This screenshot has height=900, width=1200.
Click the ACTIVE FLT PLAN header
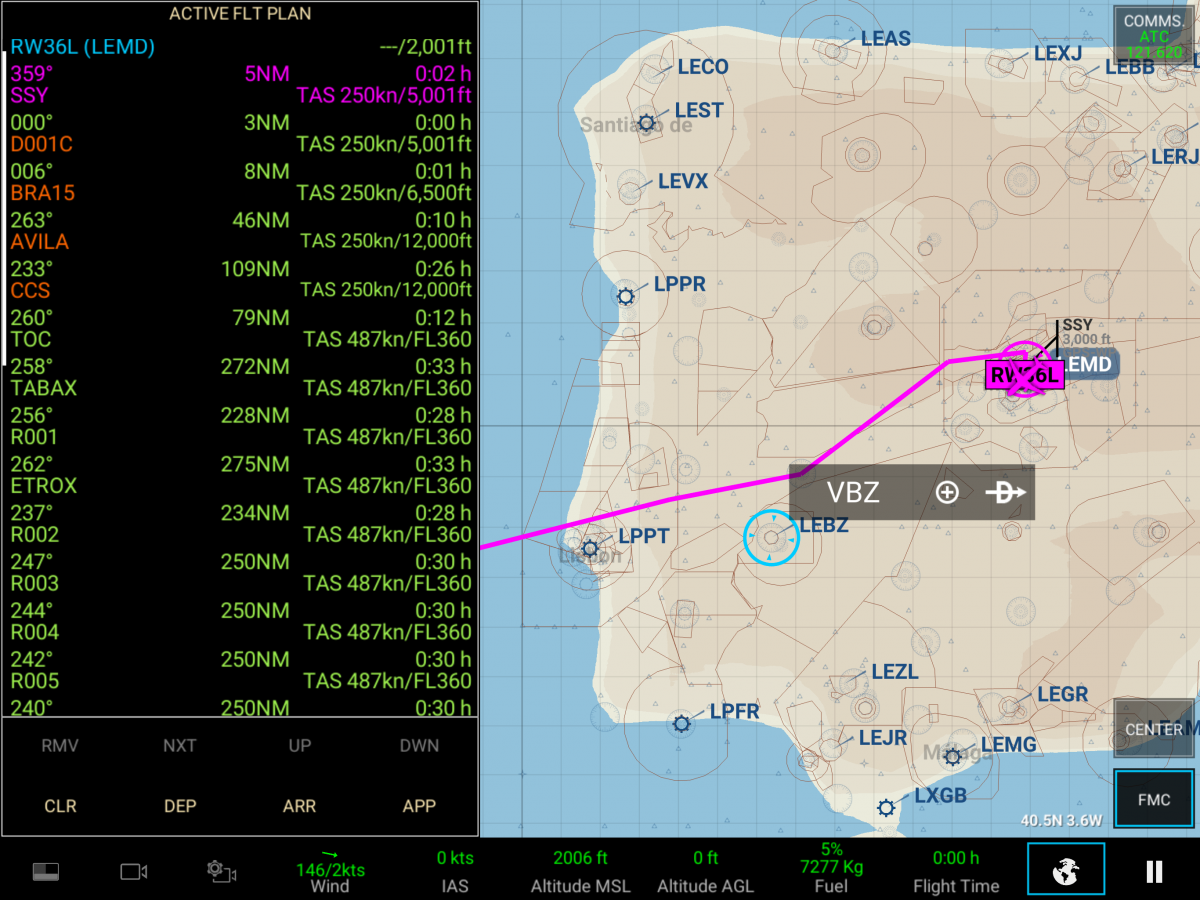[x=240, y=14]
